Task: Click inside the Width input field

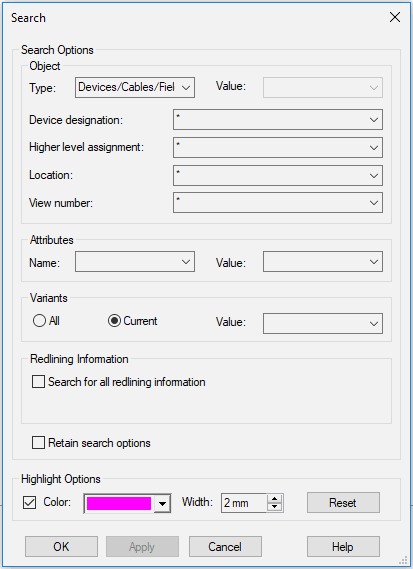Action: coord(244,503)
